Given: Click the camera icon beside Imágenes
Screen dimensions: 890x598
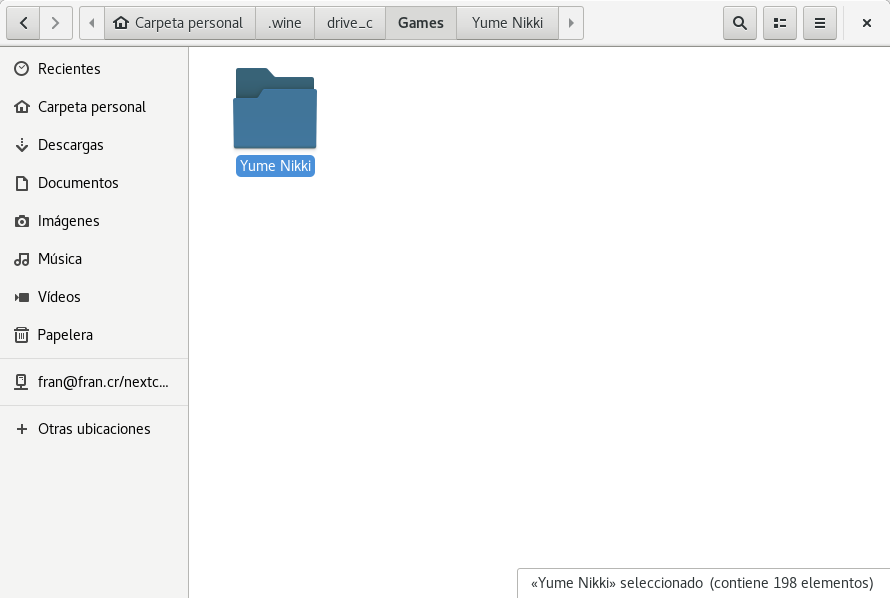Looking at the screenshot, I should (x=22, y=221).
